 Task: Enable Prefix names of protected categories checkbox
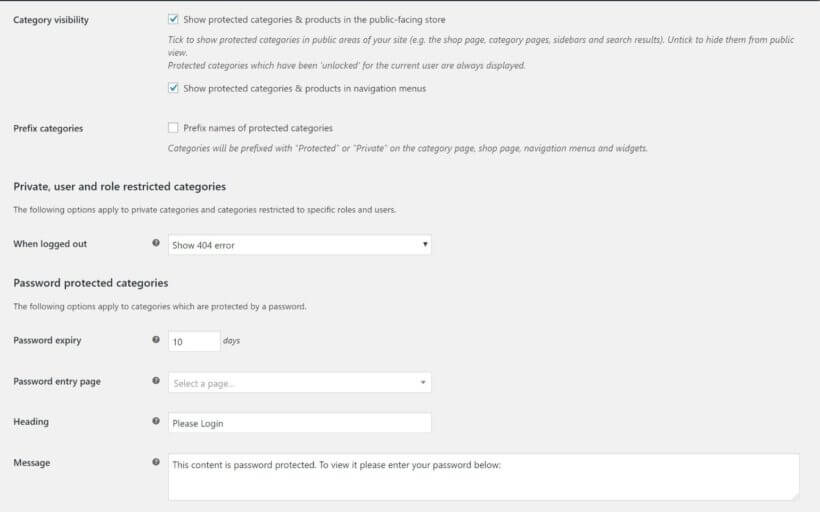click(174, 128)
